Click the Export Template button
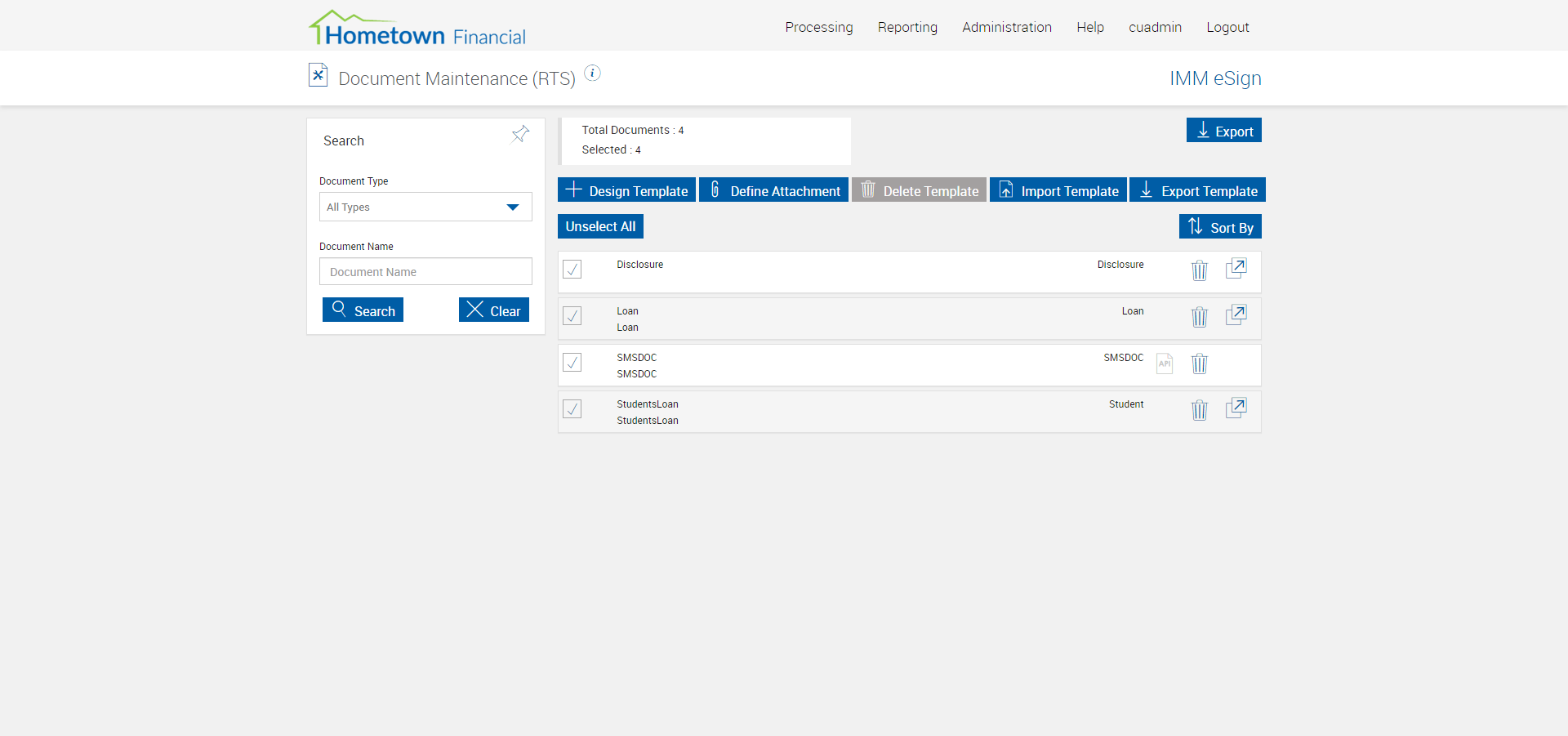The width and height of the screenshot is (1568, 736). pyautogui.click(x=1197, y=190)
